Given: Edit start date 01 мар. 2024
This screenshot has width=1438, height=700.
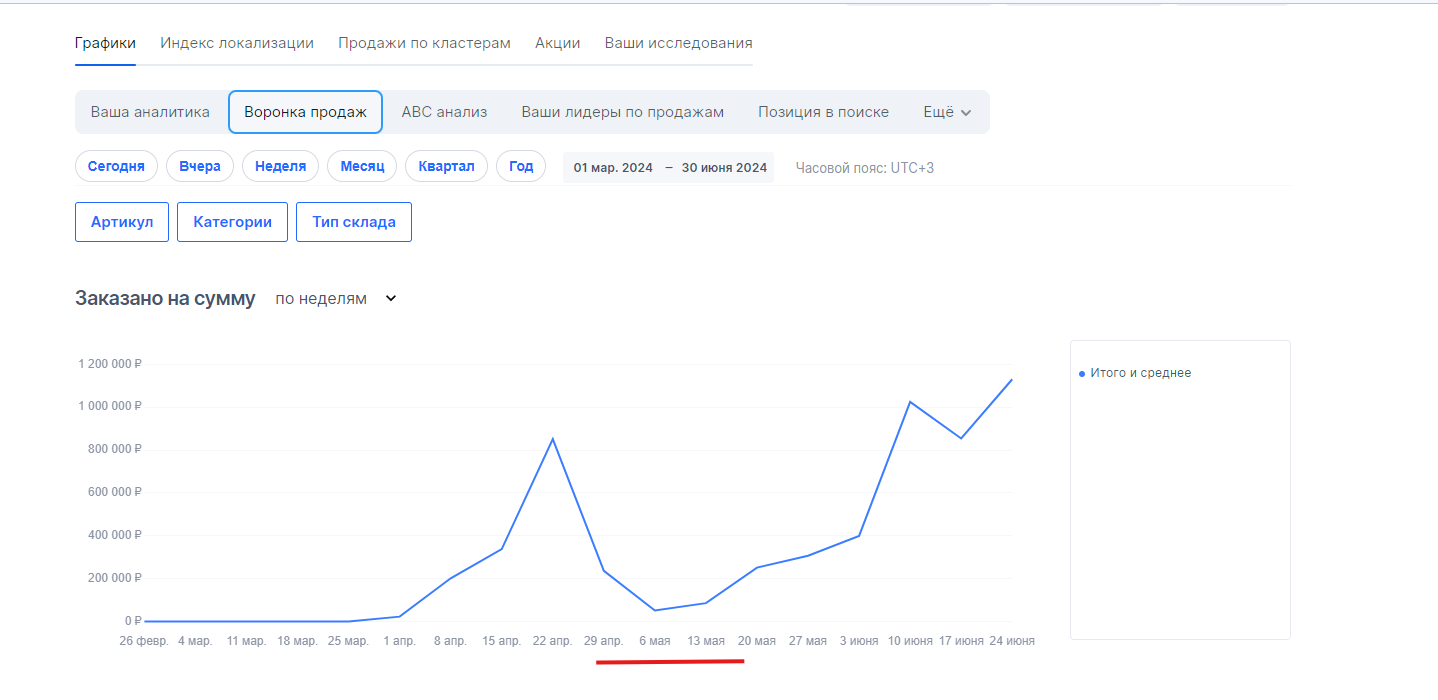Looking at the screenshot, I should pyautogui.click(x=613, y=168).
